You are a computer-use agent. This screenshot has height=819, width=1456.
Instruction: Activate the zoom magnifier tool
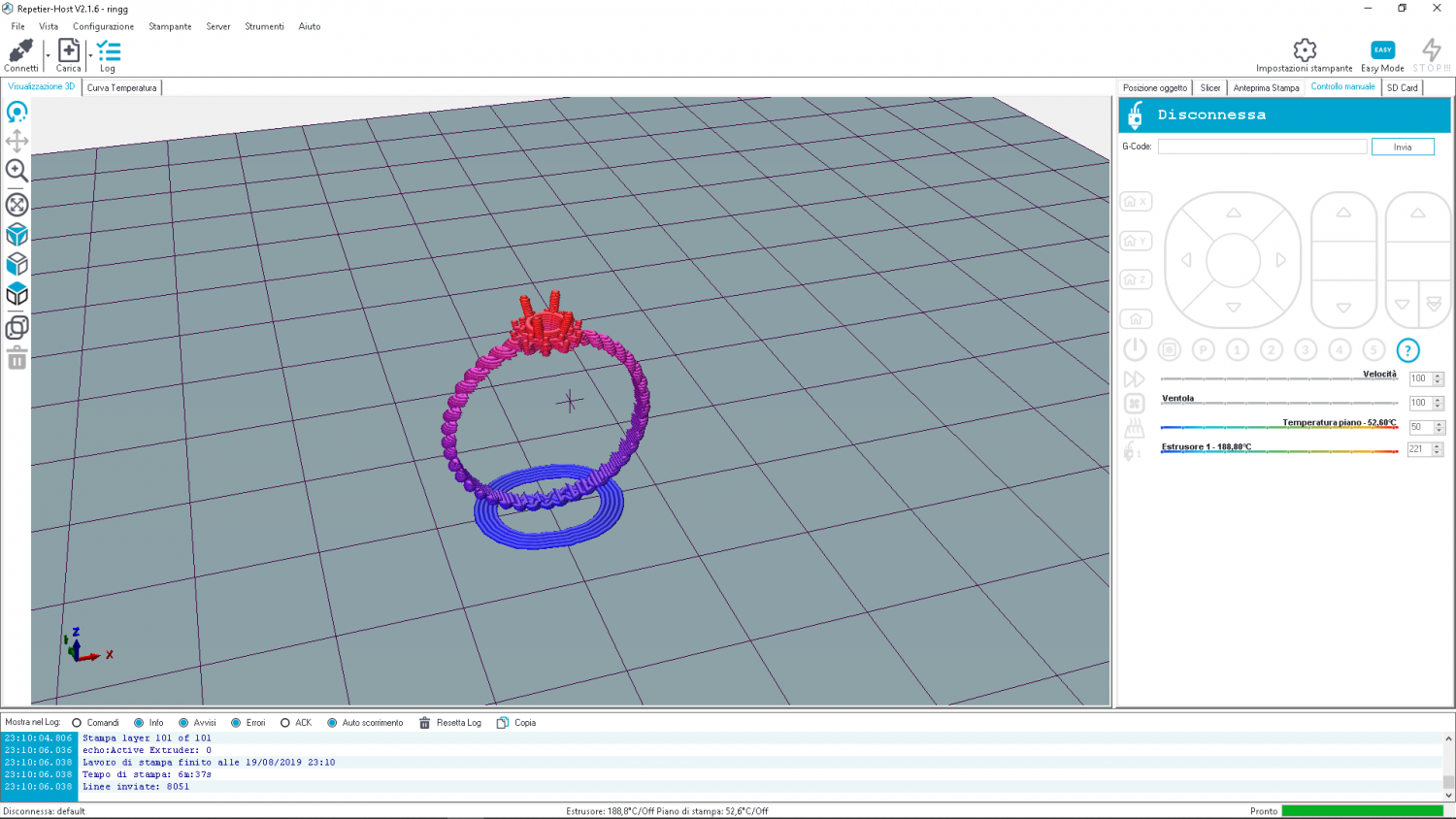[17, 171]
